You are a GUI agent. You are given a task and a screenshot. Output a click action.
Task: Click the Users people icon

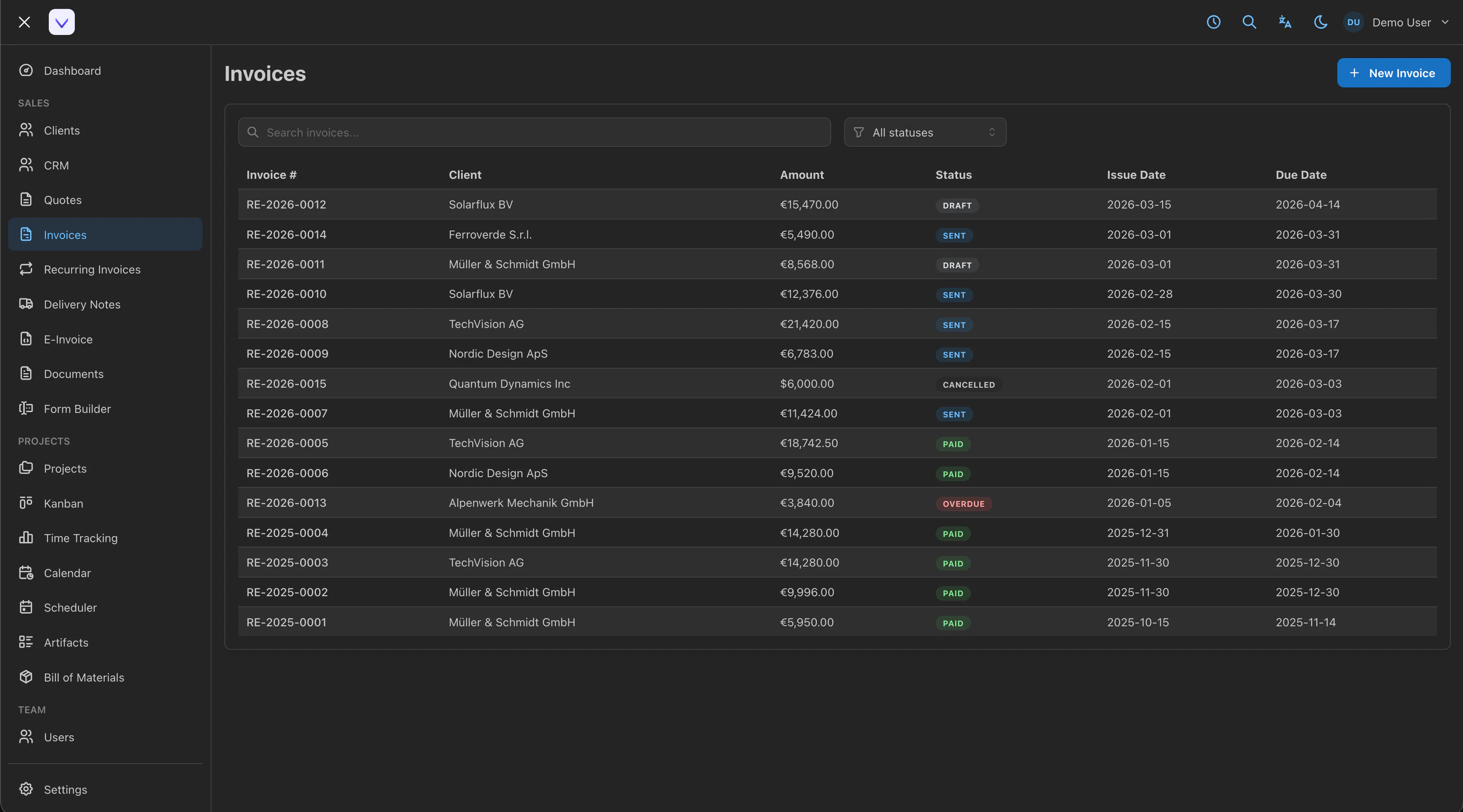26,736
